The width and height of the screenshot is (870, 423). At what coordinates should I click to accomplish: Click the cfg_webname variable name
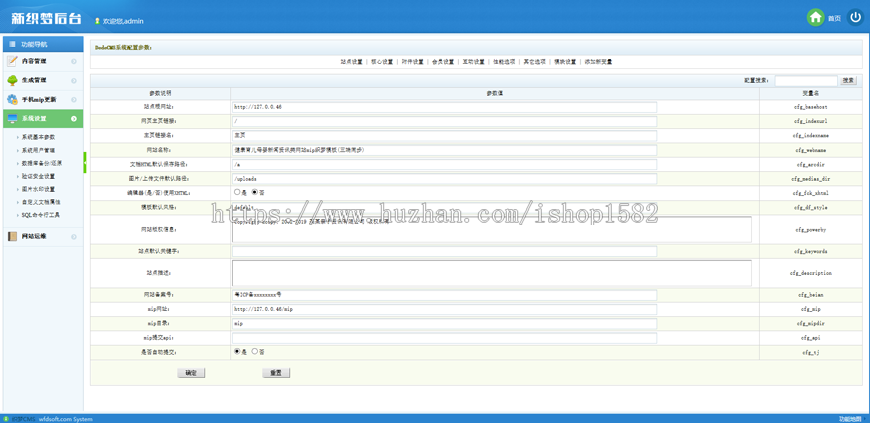[x=811, y=150]
